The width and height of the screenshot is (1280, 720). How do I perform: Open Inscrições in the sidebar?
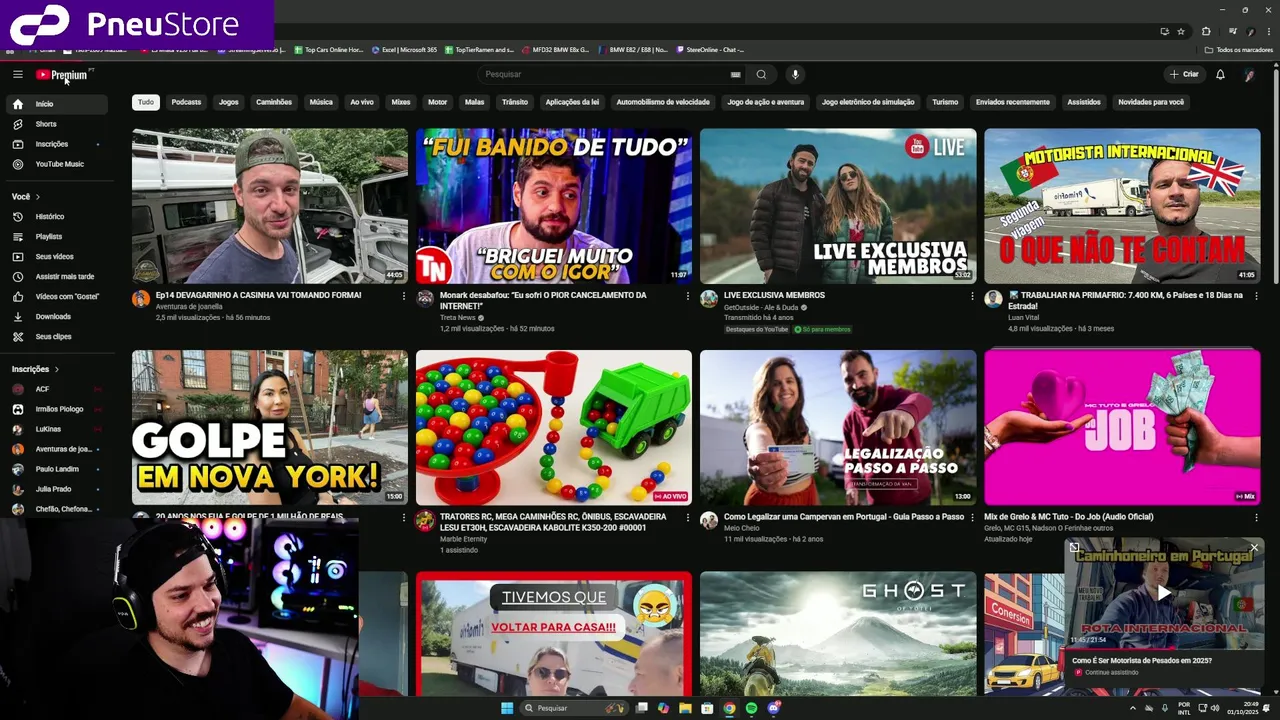59,144
